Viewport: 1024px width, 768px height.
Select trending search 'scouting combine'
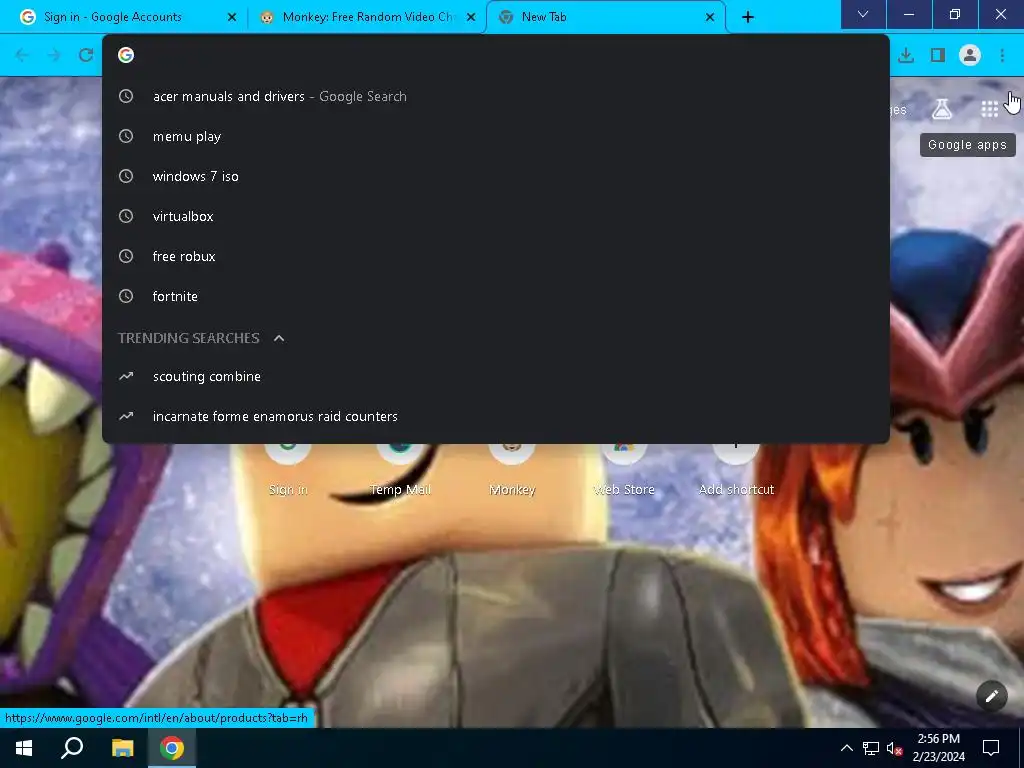click(496, 376)
